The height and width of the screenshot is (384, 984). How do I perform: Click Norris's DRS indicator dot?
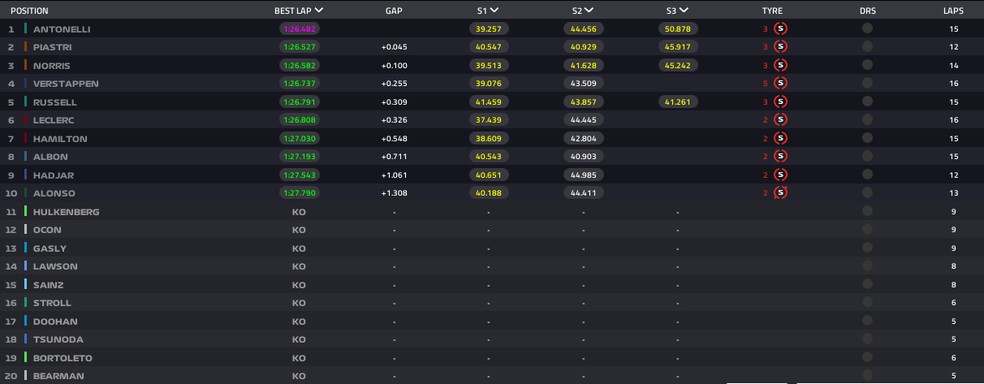point(867,65)
